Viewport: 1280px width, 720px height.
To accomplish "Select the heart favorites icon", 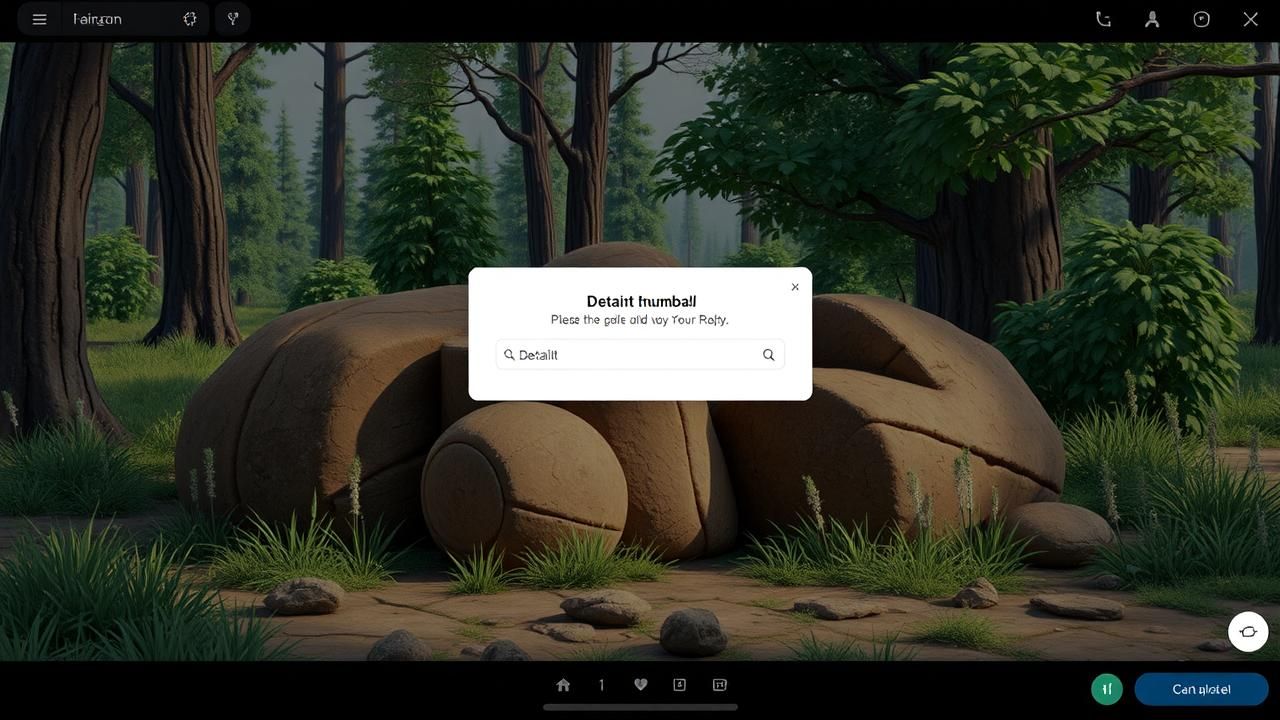I will coord(641,685).
